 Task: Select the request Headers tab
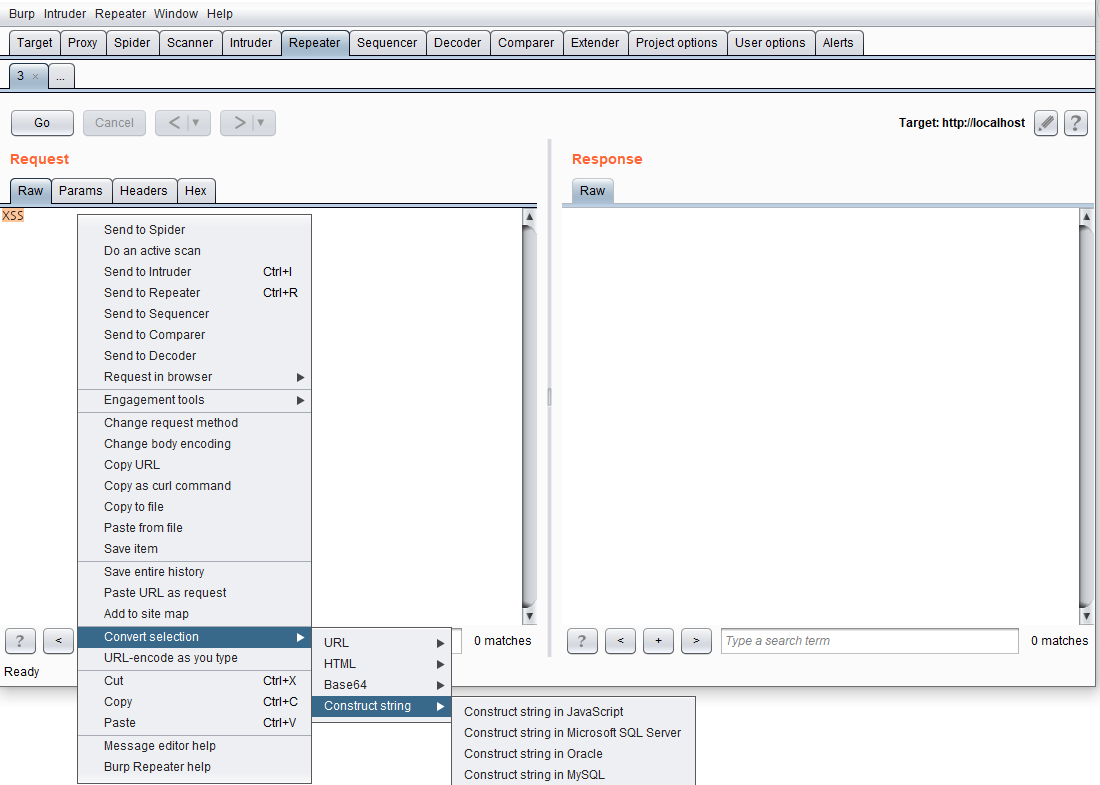(144, 191)
